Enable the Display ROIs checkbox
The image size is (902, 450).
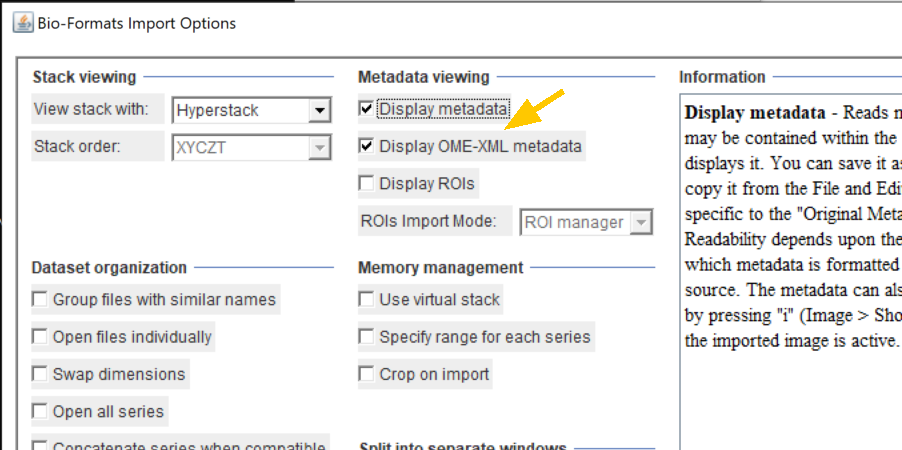pyautogui.click(x=367, y=184)
